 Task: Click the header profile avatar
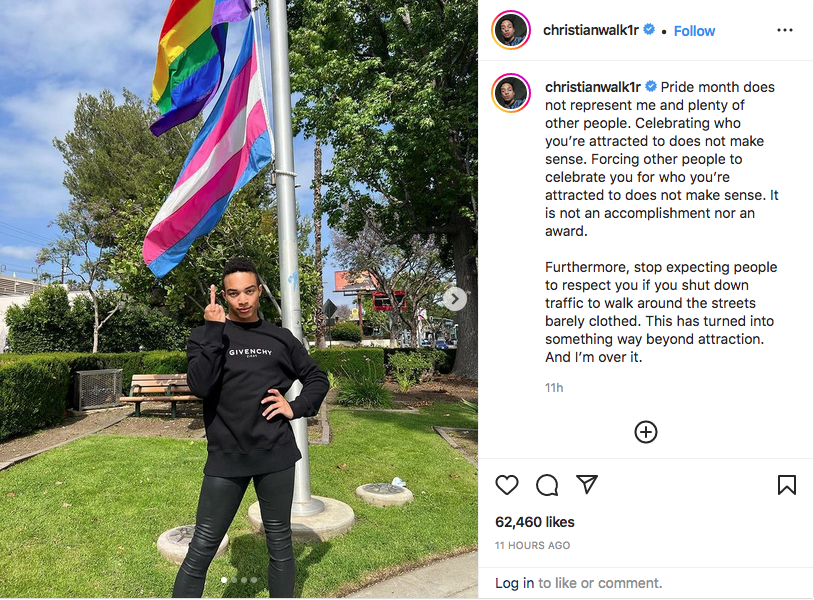[511, 30]
